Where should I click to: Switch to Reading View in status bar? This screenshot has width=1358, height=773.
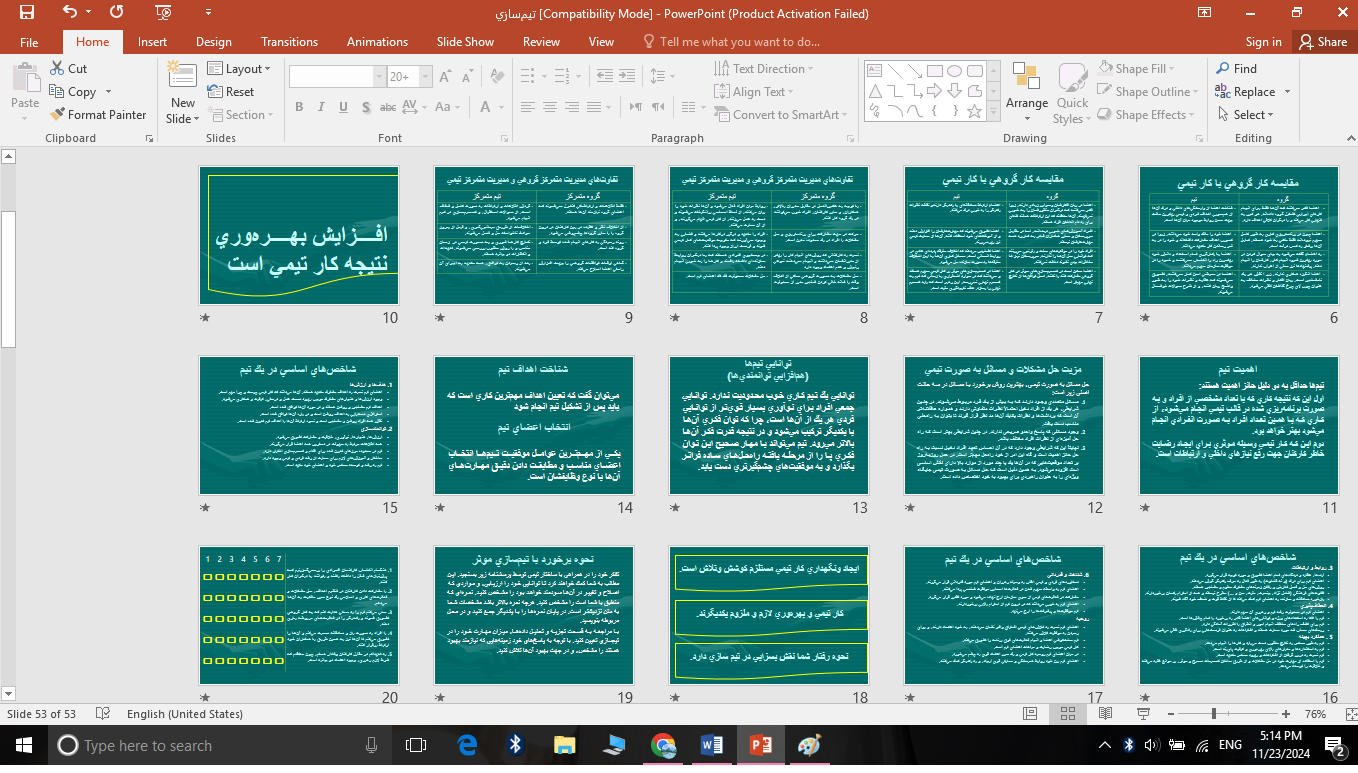pos(1105,714)
